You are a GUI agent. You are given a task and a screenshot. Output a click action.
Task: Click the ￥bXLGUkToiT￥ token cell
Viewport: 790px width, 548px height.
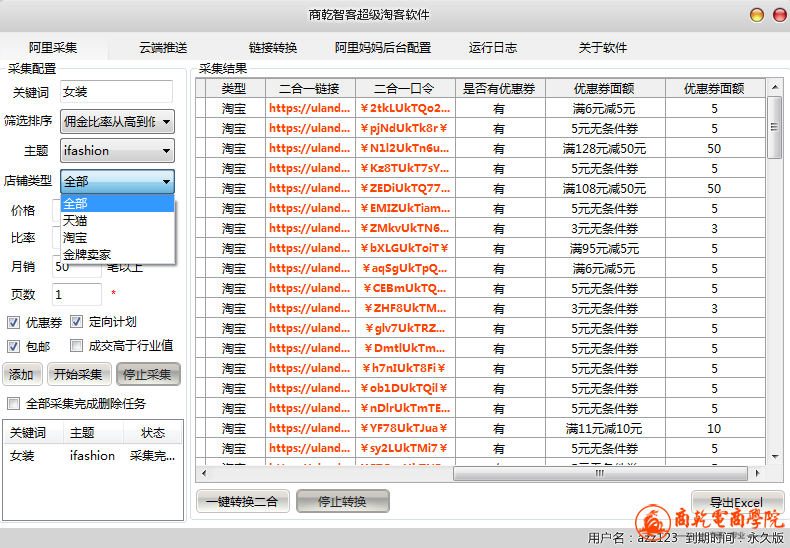coord(405,248)
